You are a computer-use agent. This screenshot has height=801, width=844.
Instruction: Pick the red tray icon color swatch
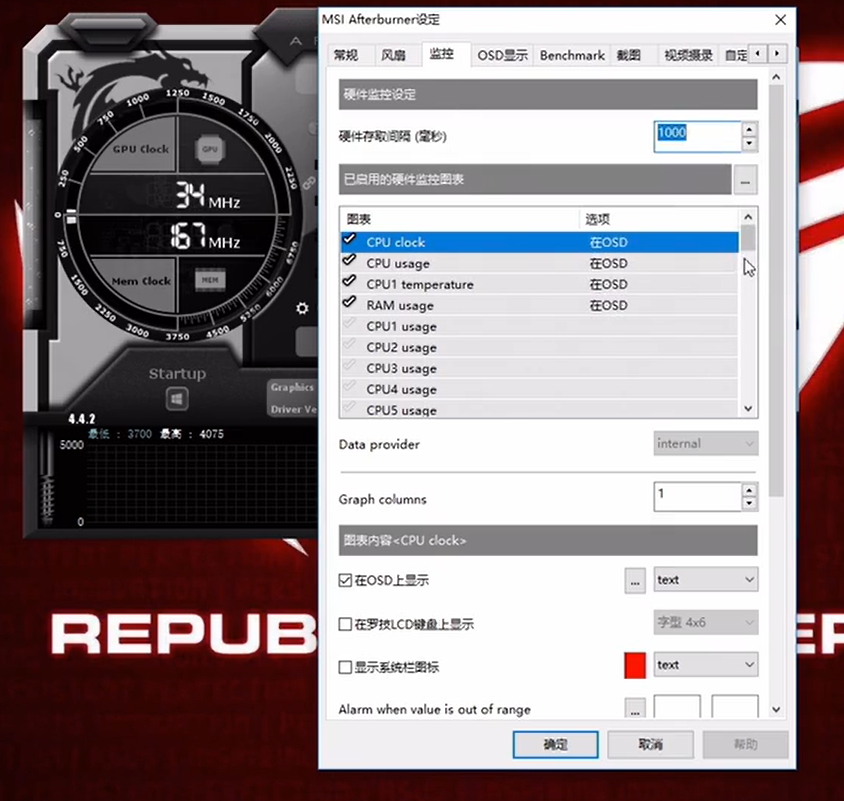(635, 665)
